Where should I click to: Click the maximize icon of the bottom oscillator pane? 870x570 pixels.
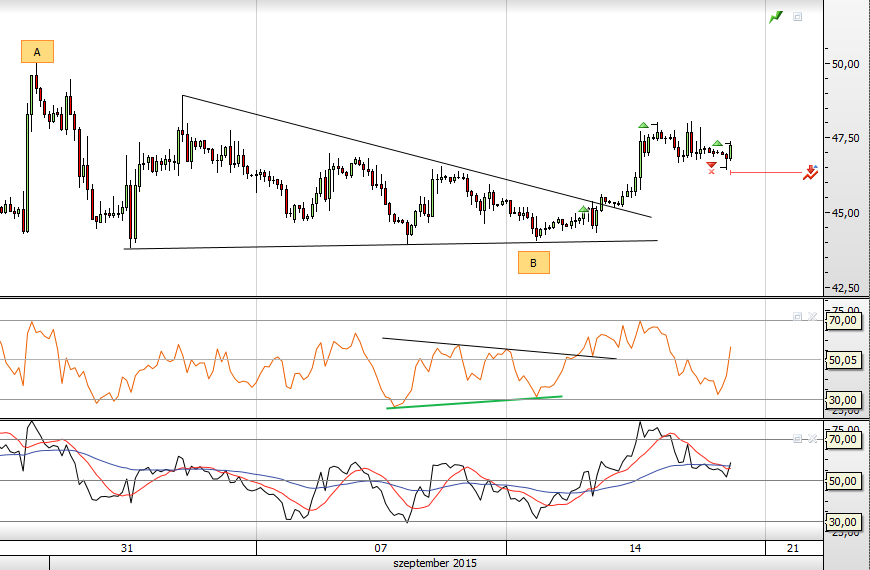point(797,439)
